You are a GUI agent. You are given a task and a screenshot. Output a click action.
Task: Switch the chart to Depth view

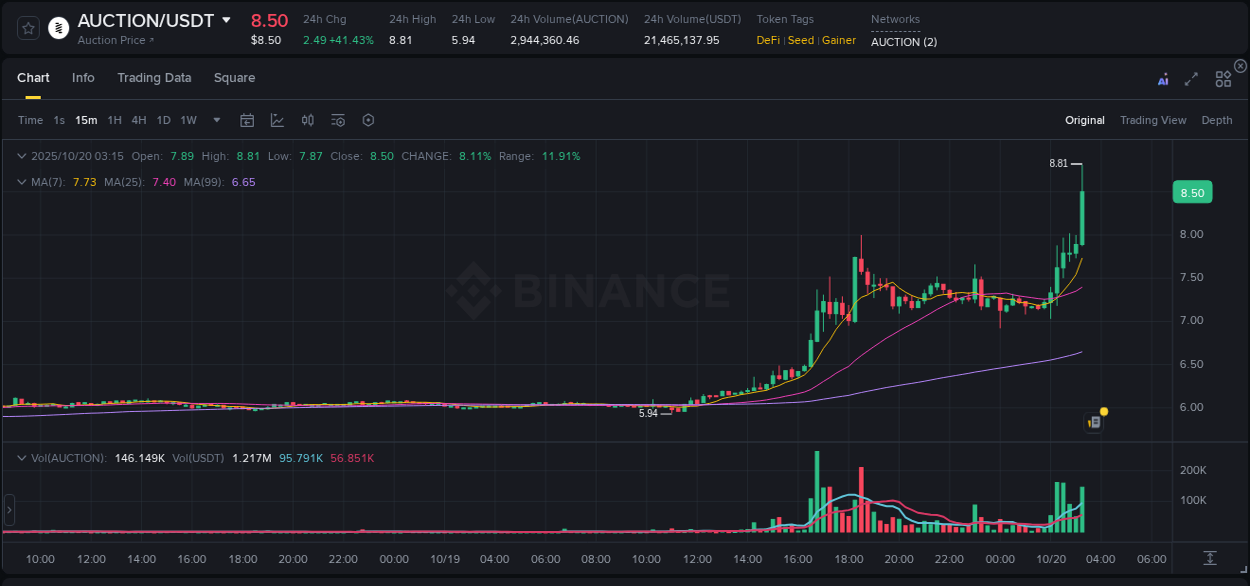(x=1216, y=120)
